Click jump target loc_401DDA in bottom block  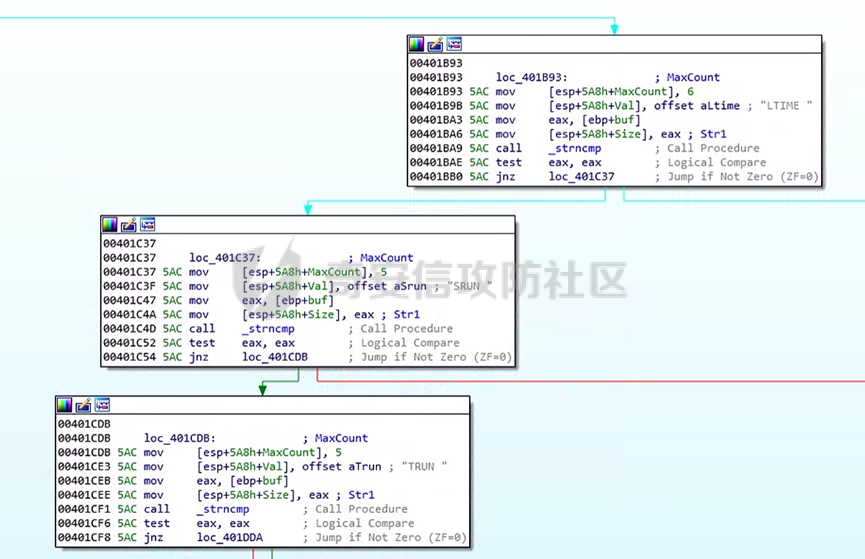click(229, 538)
